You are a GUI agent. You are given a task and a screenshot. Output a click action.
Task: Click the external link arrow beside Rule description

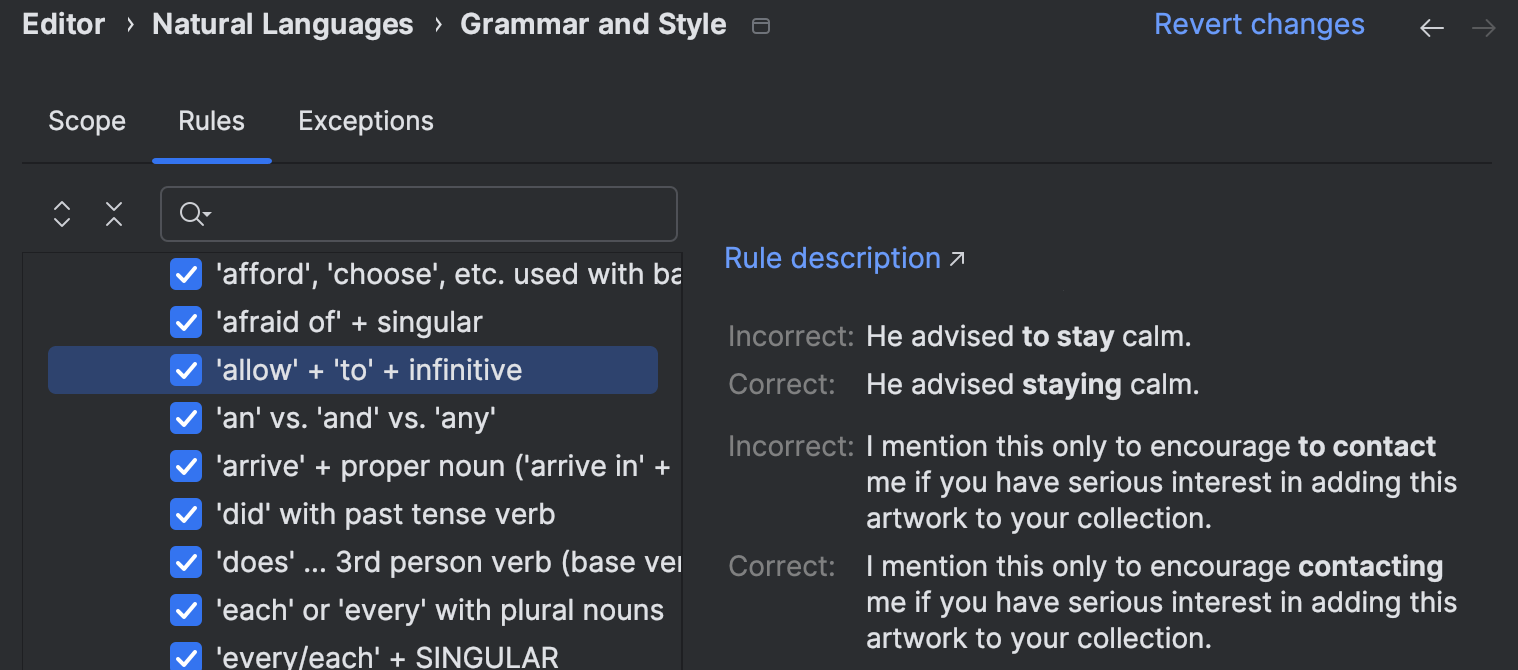pos(957,259)
